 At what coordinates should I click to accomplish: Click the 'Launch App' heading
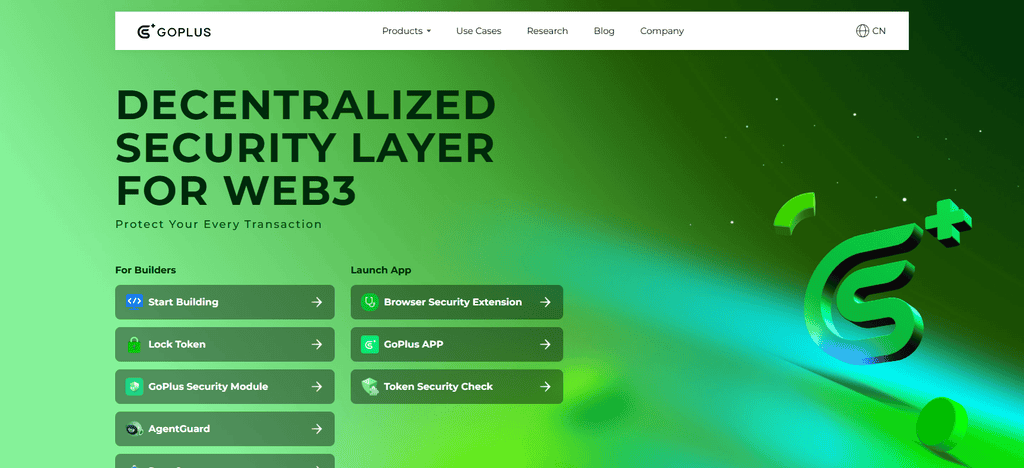[x=381, y=270]
